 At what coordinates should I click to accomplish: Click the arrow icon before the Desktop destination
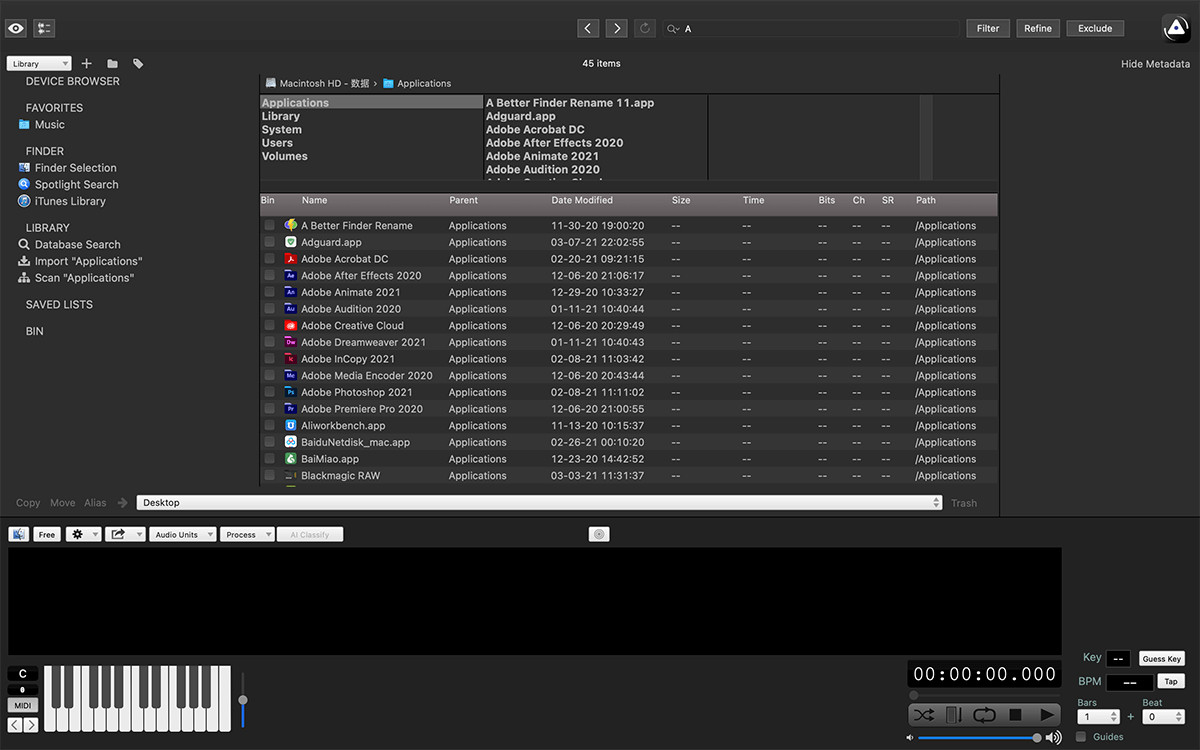pos(122,503)
